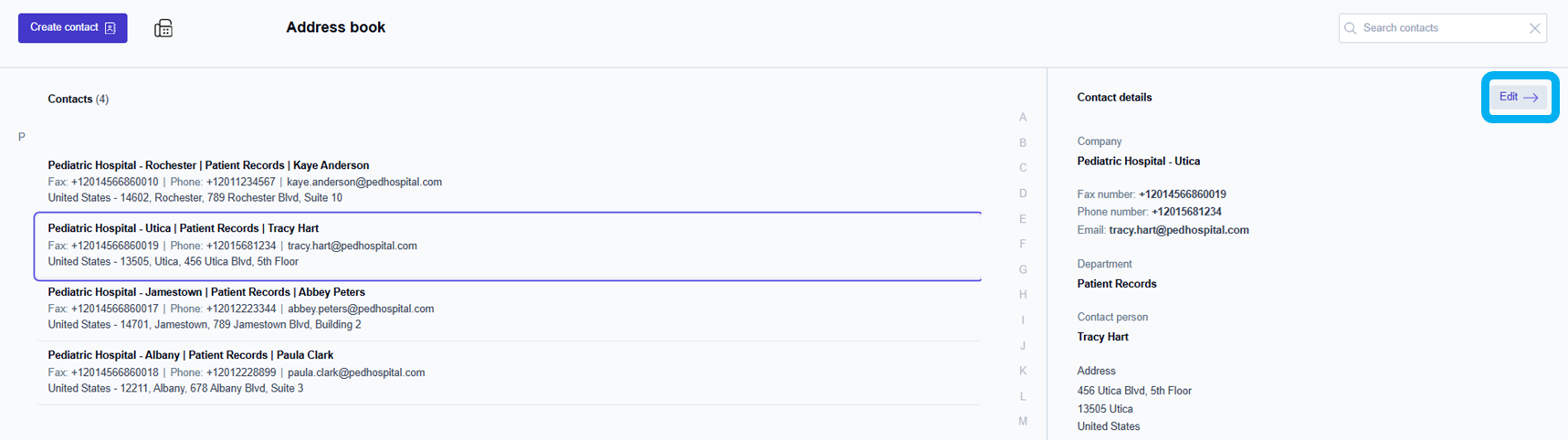Jump to letter B in index
Viewport: 1568px width, 440px height.
[x=1023, y=142]
